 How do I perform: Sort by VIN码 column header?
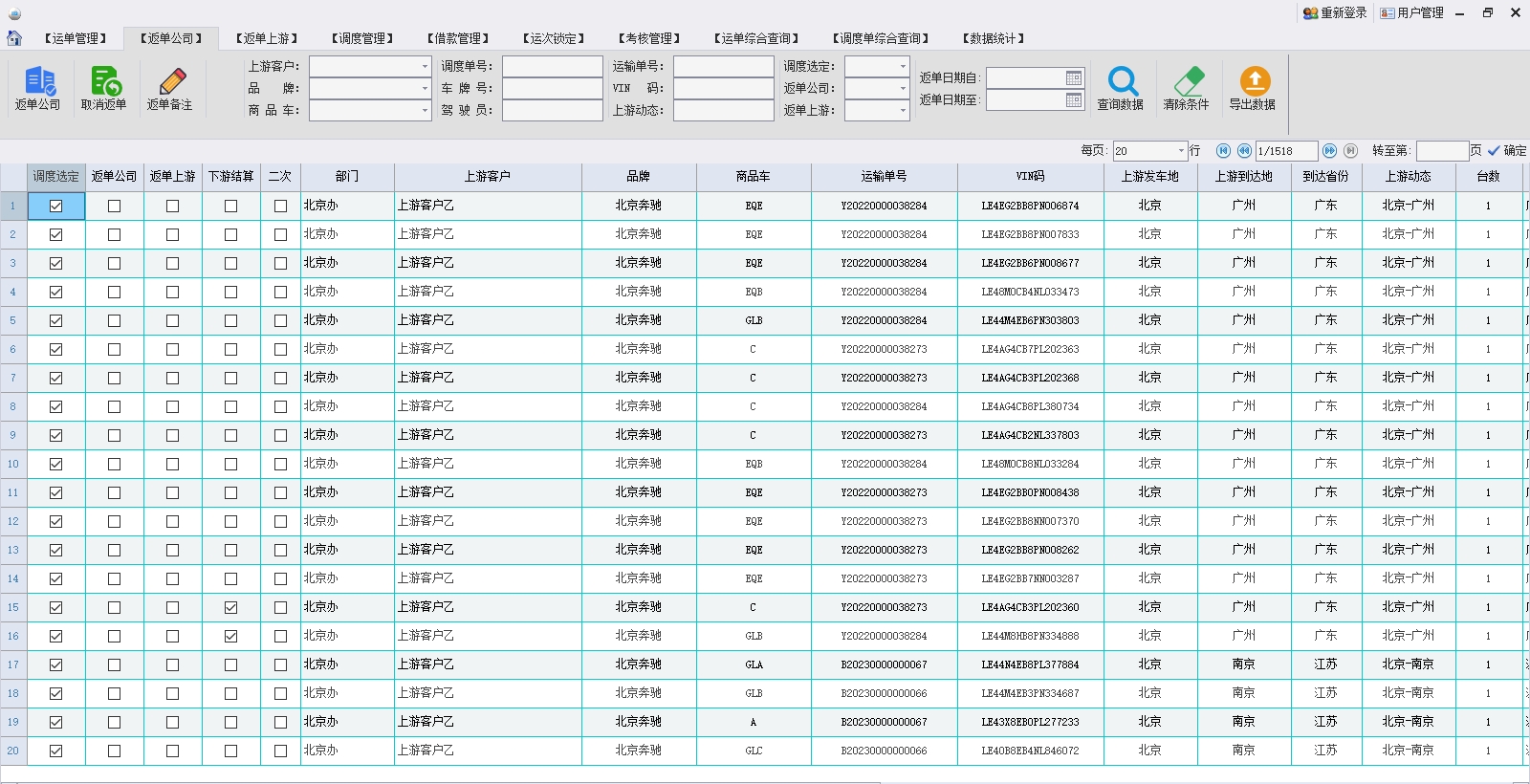[1031, 177]
